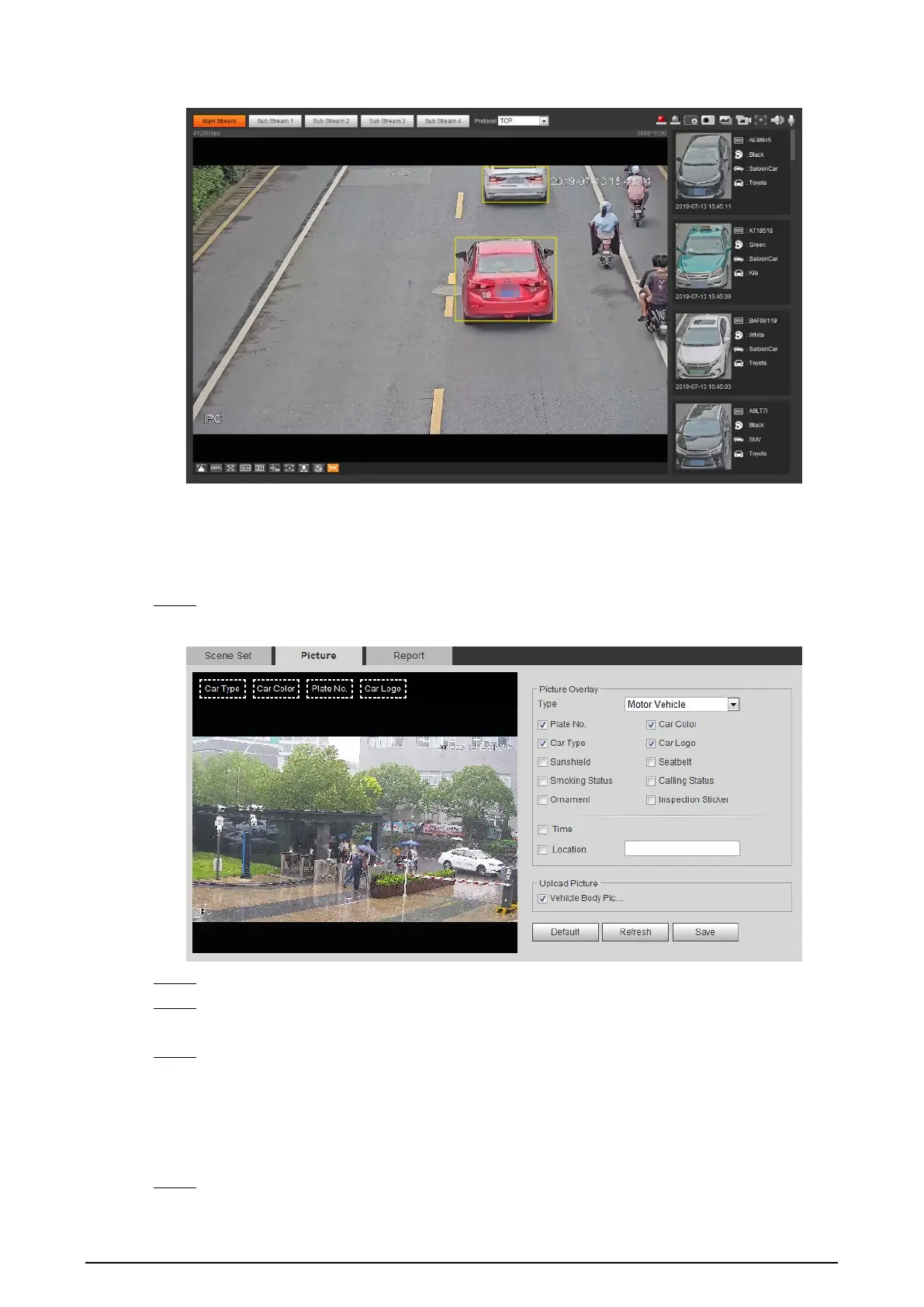Image resolution: width=924 pixels, height=1307 pixels.
Task: Enable talk with the microphone icon
Action: coord(791,120)
